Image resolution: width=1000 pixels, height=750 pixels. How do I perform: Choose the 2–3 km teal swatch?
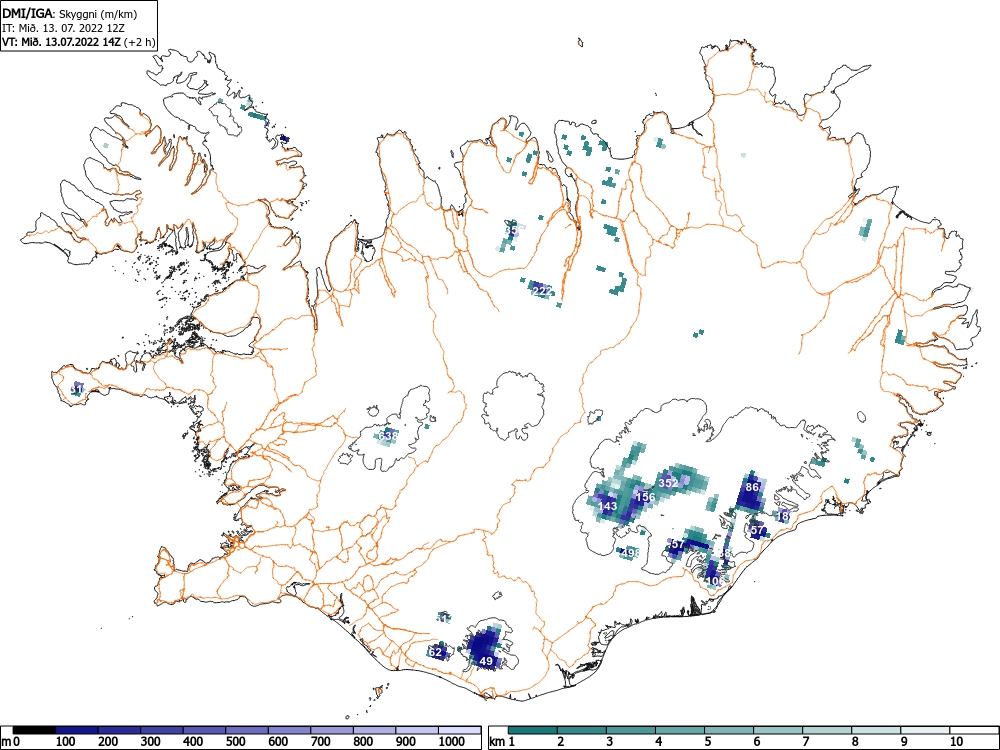tap(582, 730)
